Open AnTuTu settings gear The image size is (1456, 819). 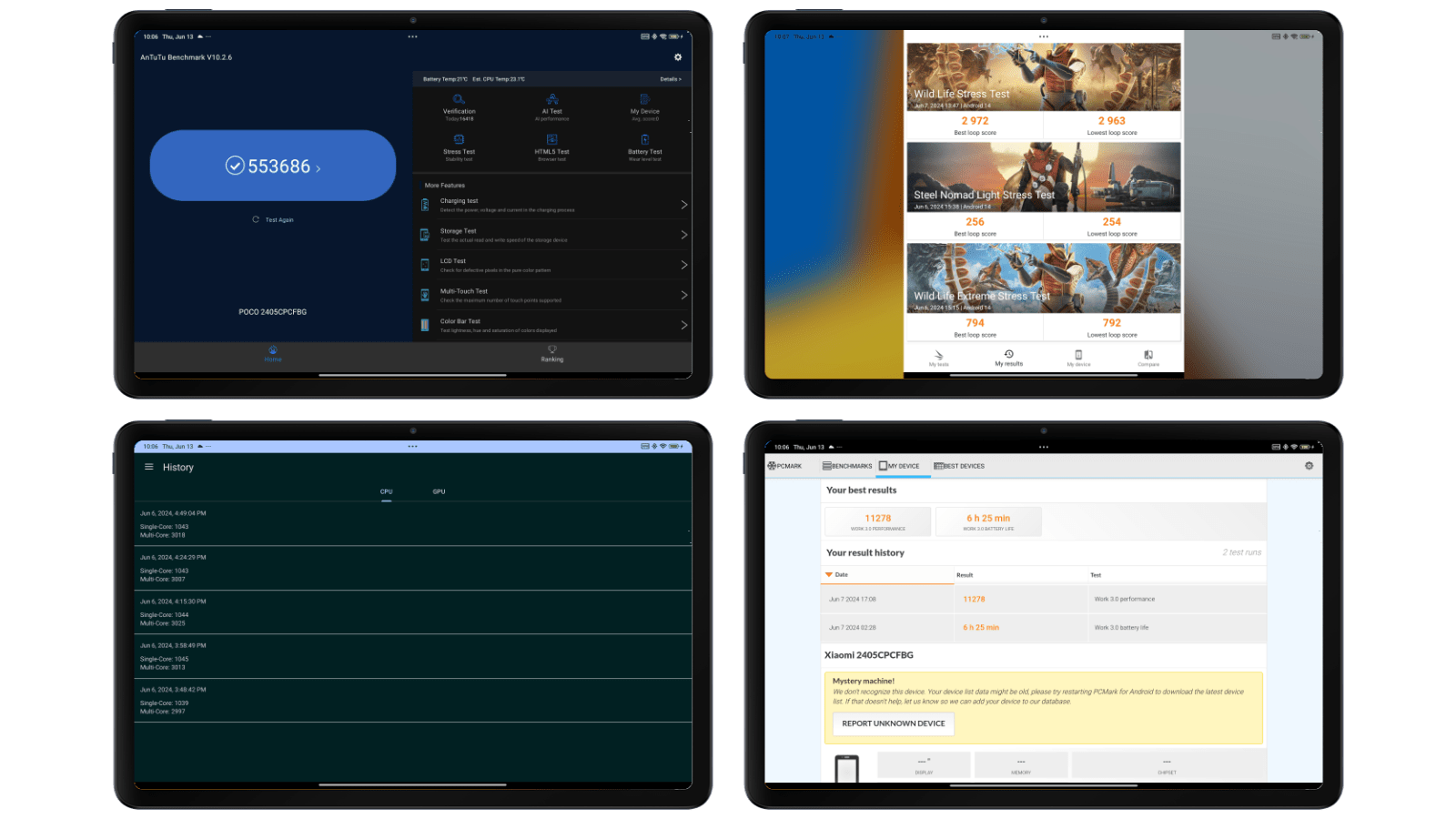(x=677, y=56)
